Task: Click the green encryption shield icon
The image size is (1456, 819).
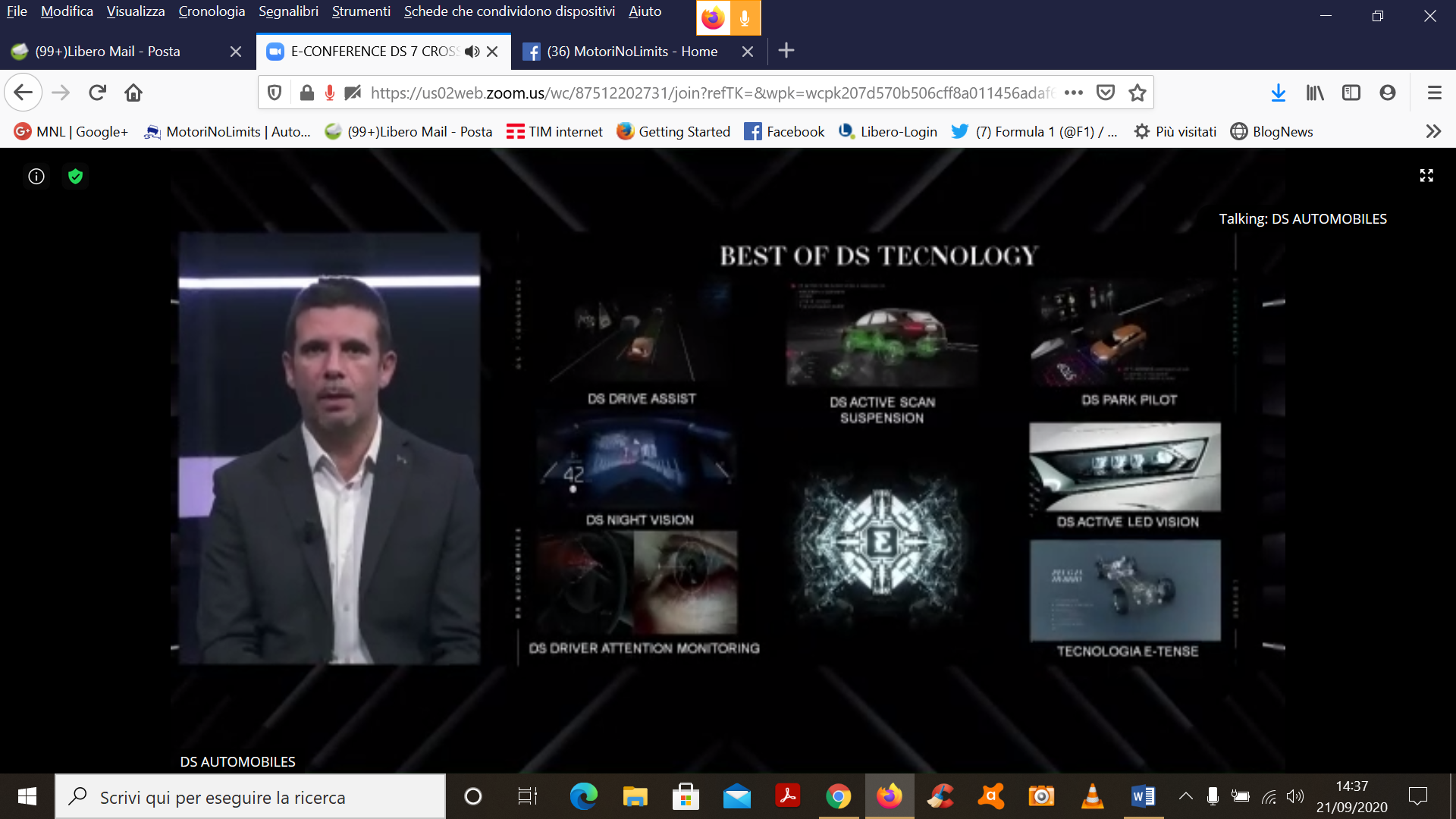Action: tap(75, 177)
